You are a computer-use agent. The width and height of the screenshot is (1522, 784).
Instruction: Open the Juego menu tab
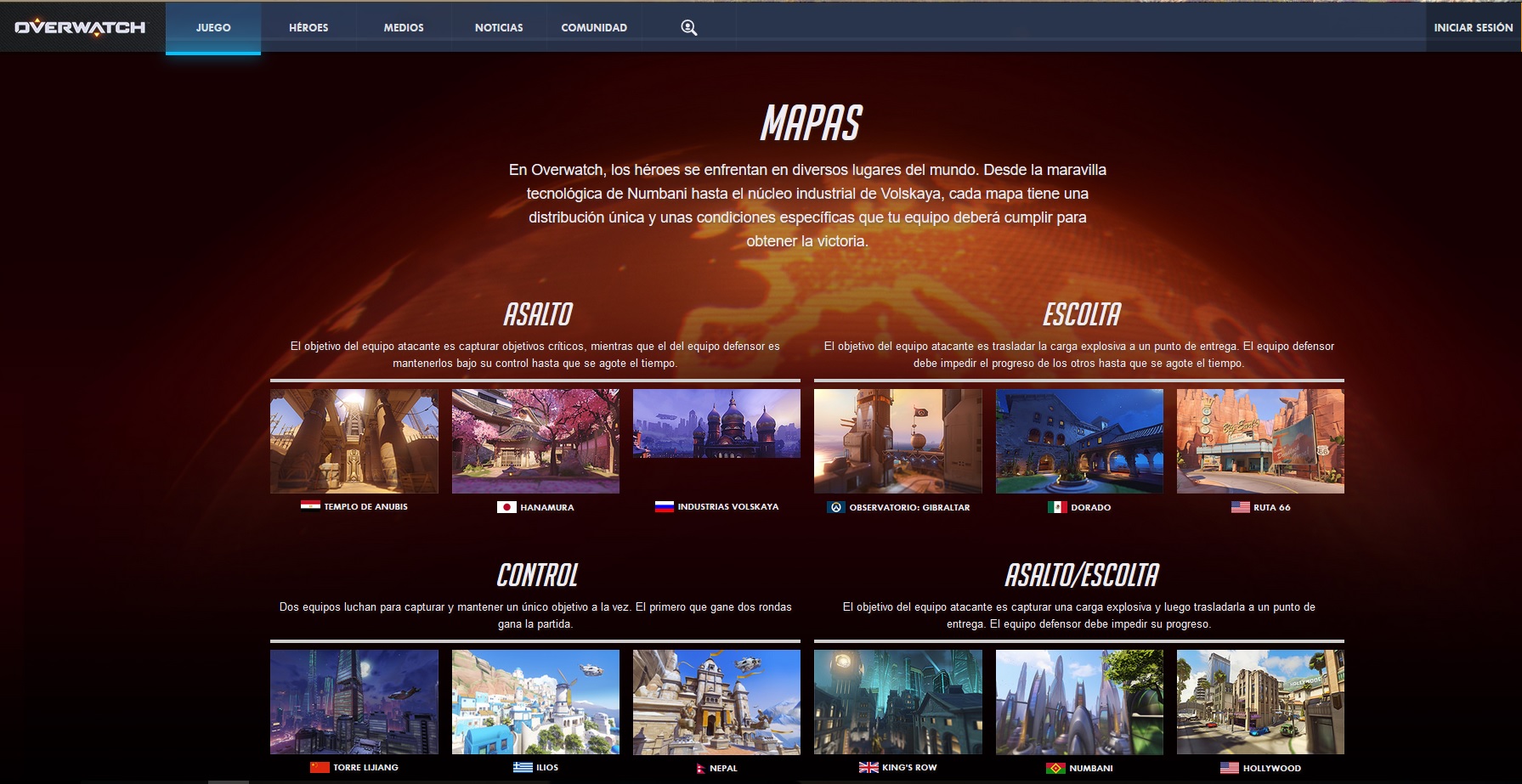(x=213, y=27)
